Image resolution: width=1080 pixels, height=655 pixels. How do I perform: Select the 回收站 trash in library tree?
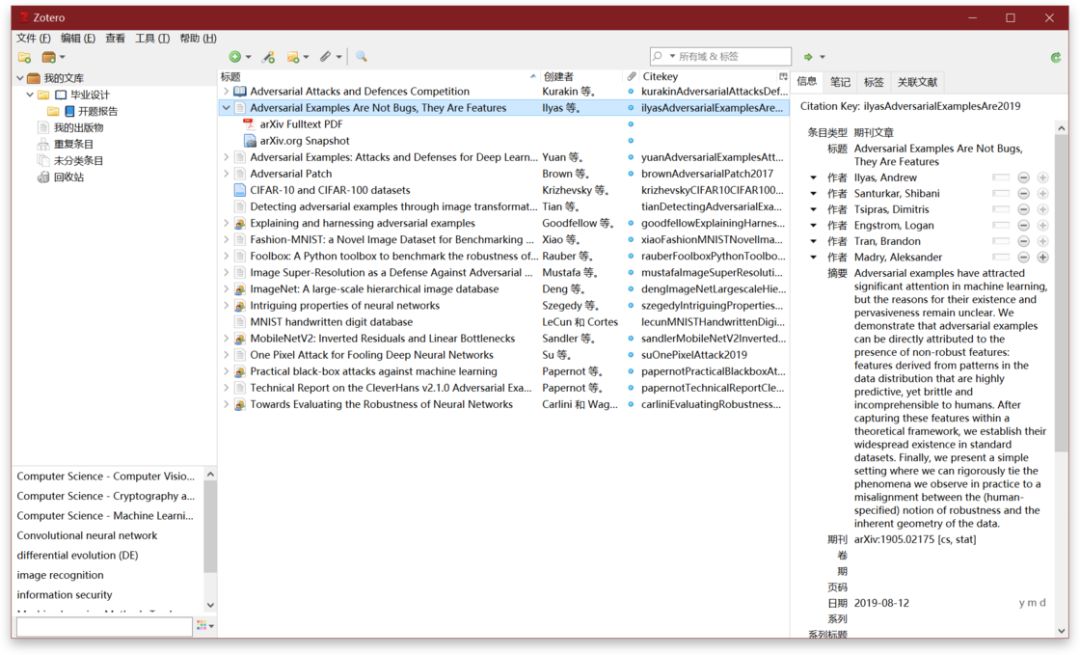click(68, 177)
